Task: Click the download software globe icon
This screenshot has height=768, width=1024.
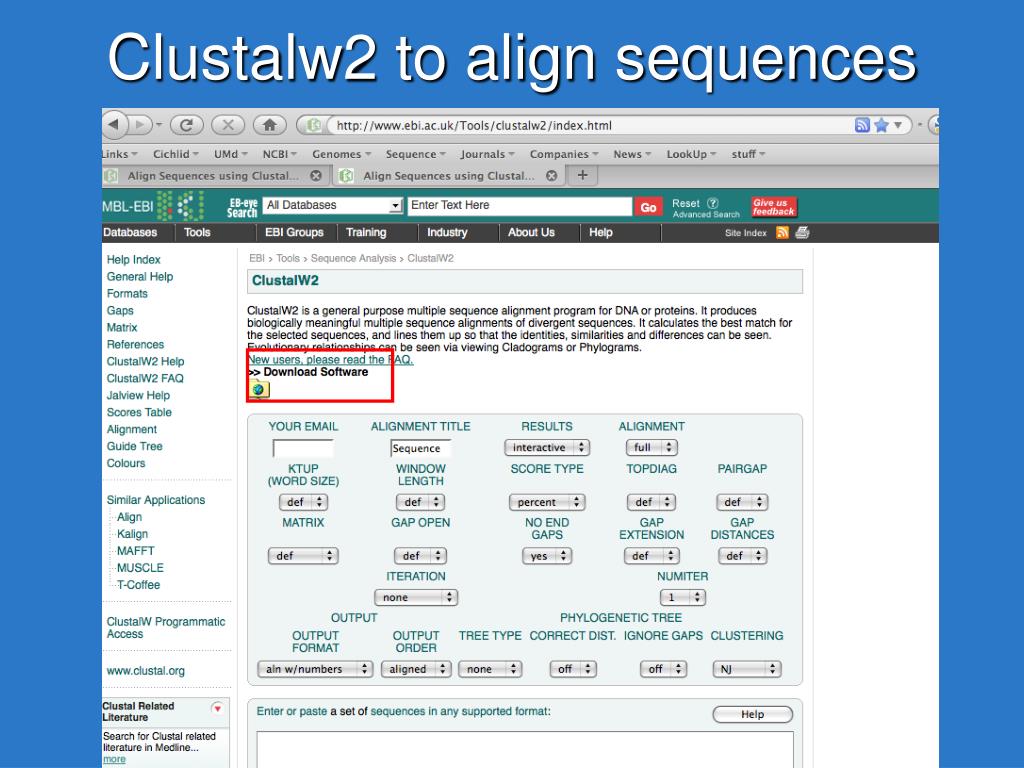Action: click(259, 389)
